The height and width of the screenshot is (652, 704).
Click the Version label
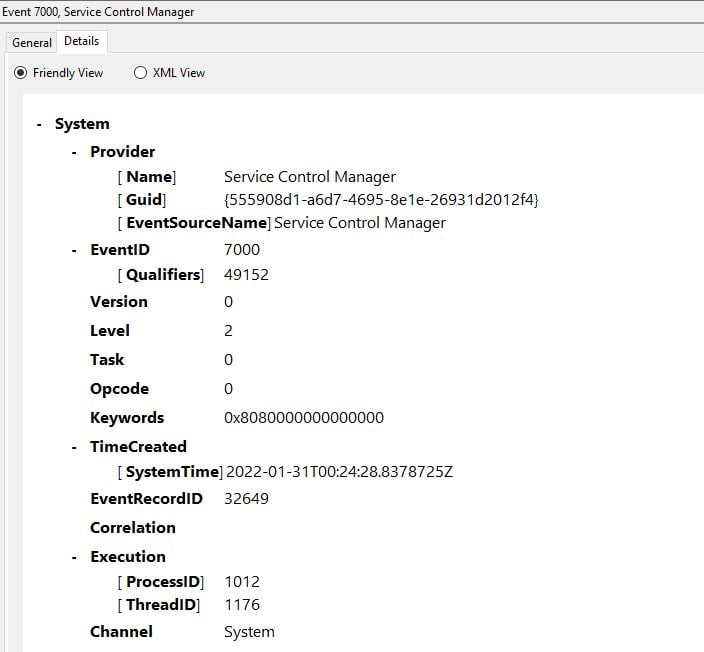pyautogui.click(x=119, y=302)
